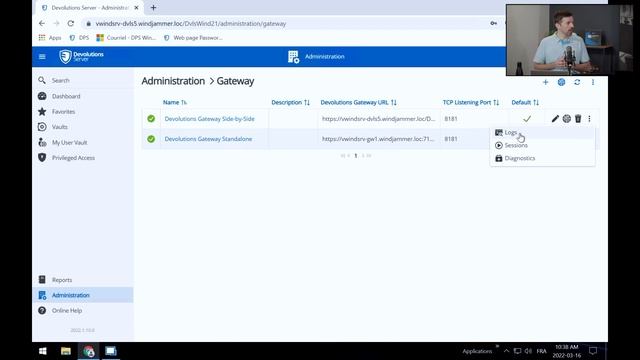Click the globe icon on Side-by-Side row
640x360 pixels.
(x=567, y=119)
